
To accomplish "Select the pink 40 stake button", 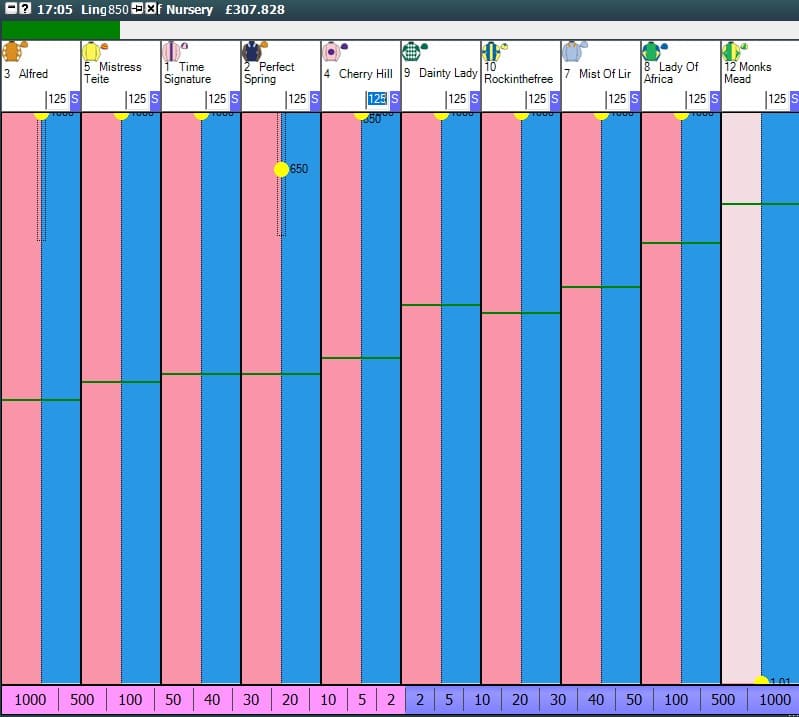I will point(212,700).
